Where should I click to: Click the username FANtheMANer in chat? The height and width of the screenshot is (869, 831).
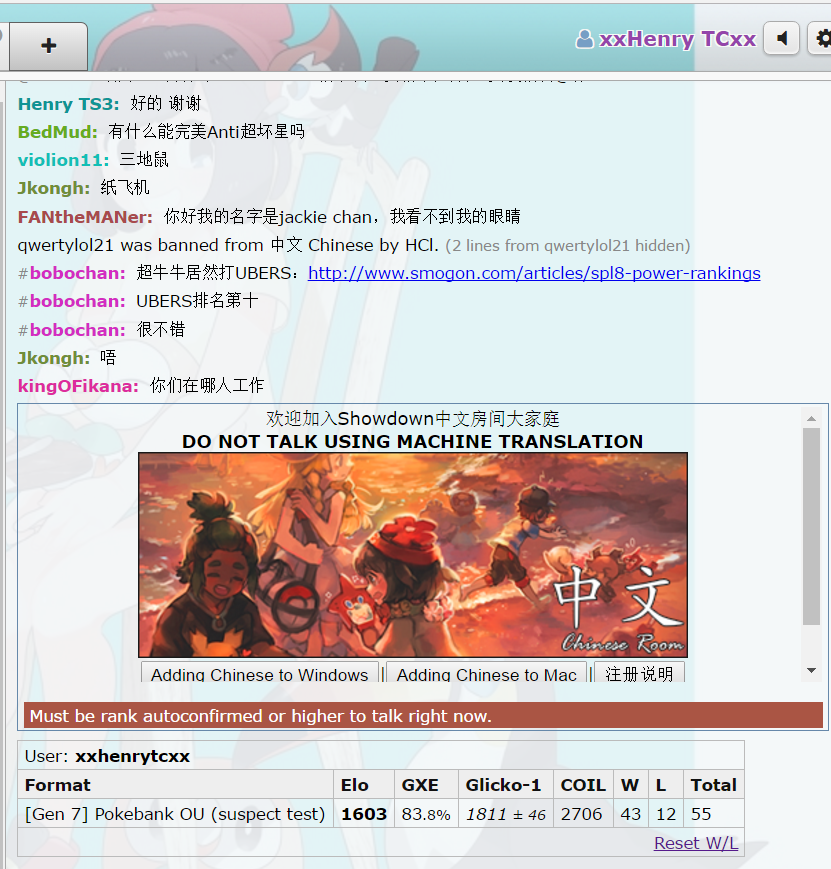(85, 217)
